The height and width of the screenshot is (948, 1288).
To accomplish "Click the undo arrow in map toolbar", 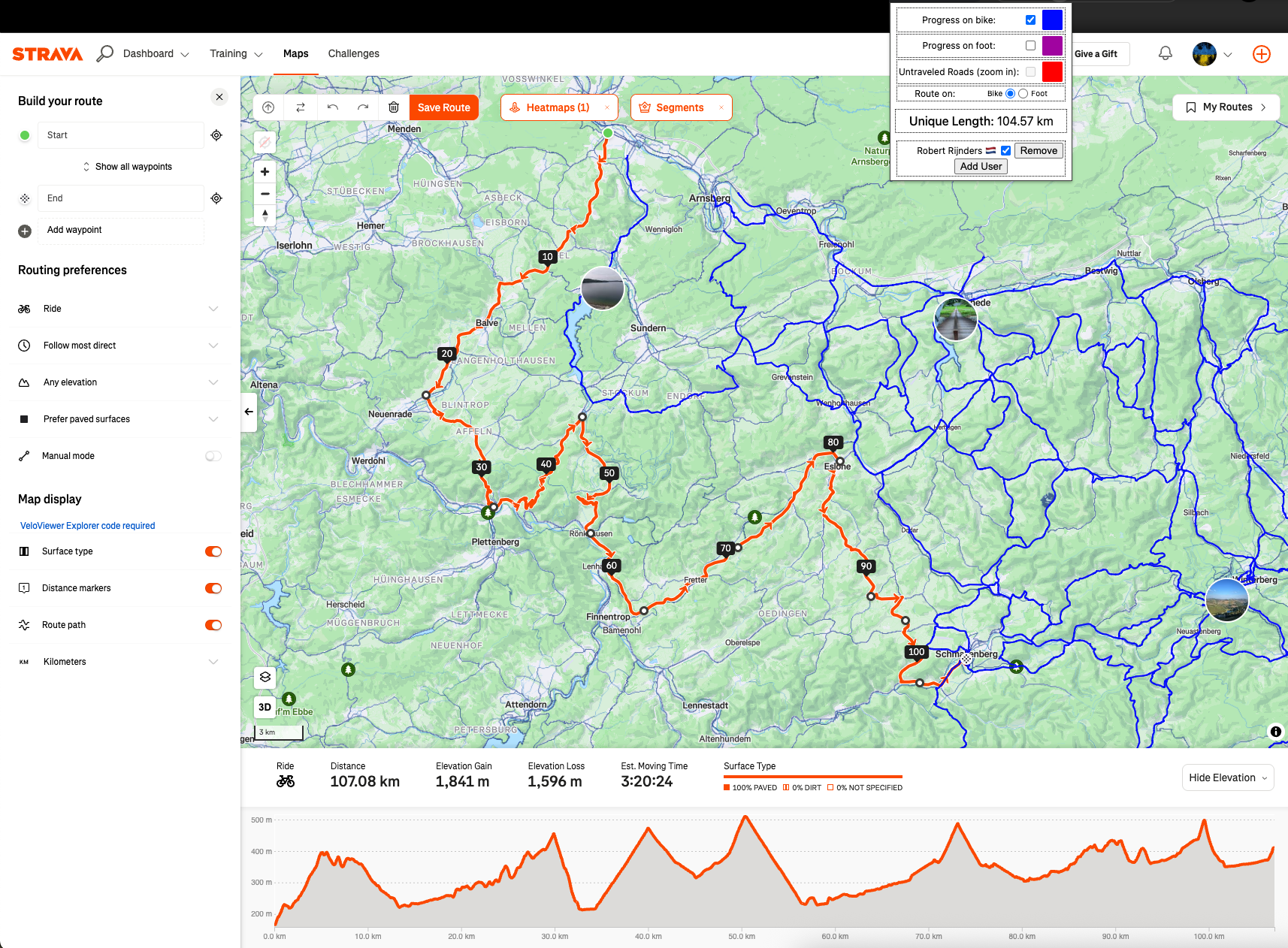I will (x=332, y=107).
